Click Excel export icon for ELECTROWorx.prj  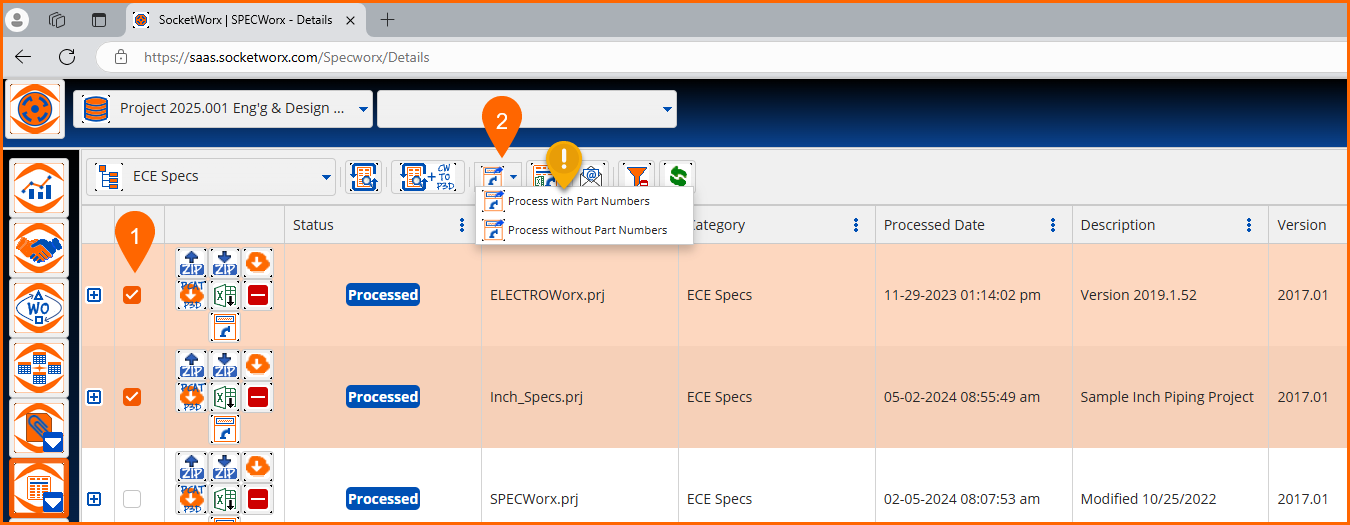[225, 296]
